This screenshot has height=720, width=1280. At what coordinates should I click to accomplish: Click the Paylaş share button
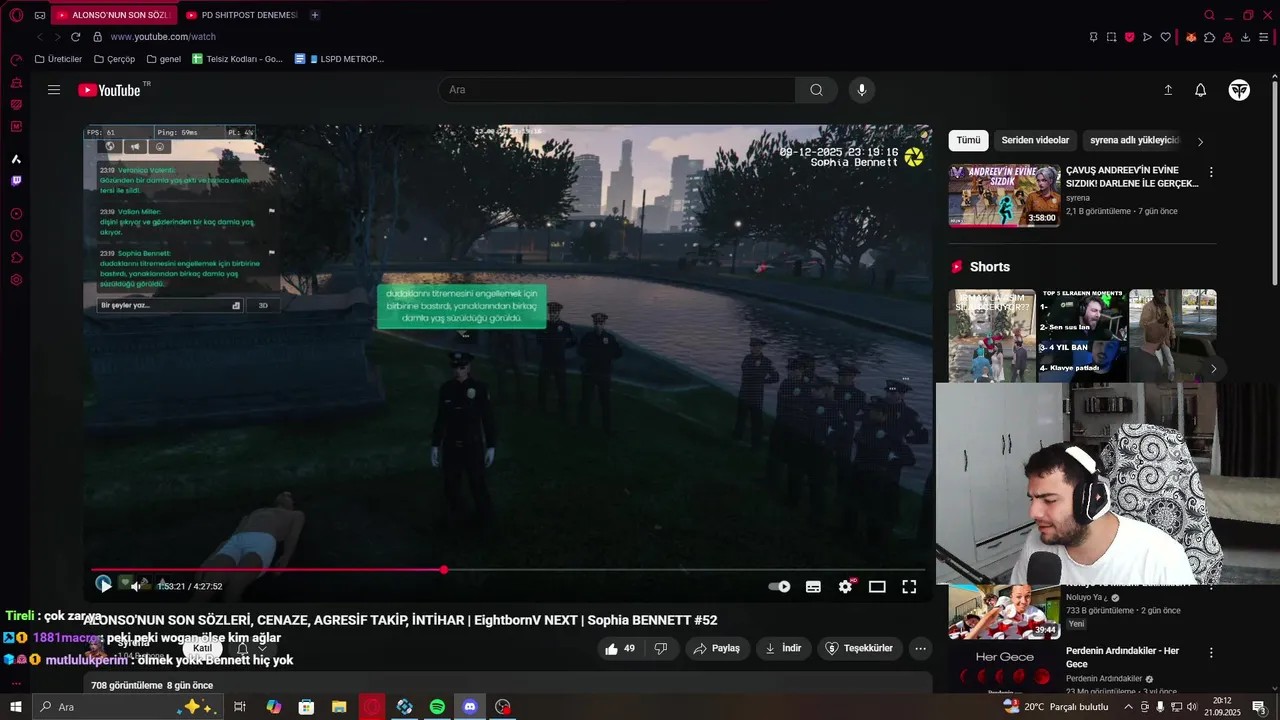tap(716, 648)
